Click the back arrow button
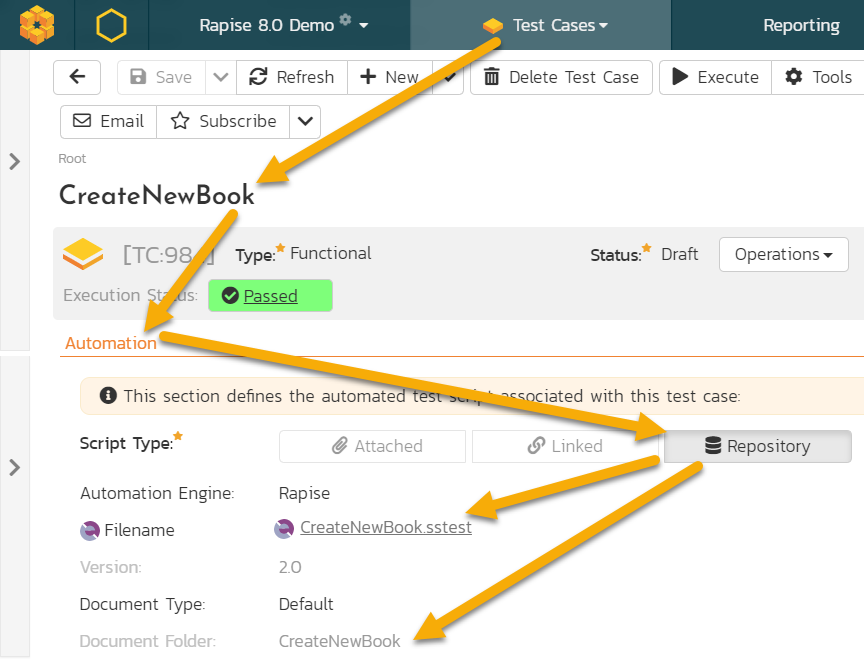Screen dimensions: 864x665 [x=77, y=77]
